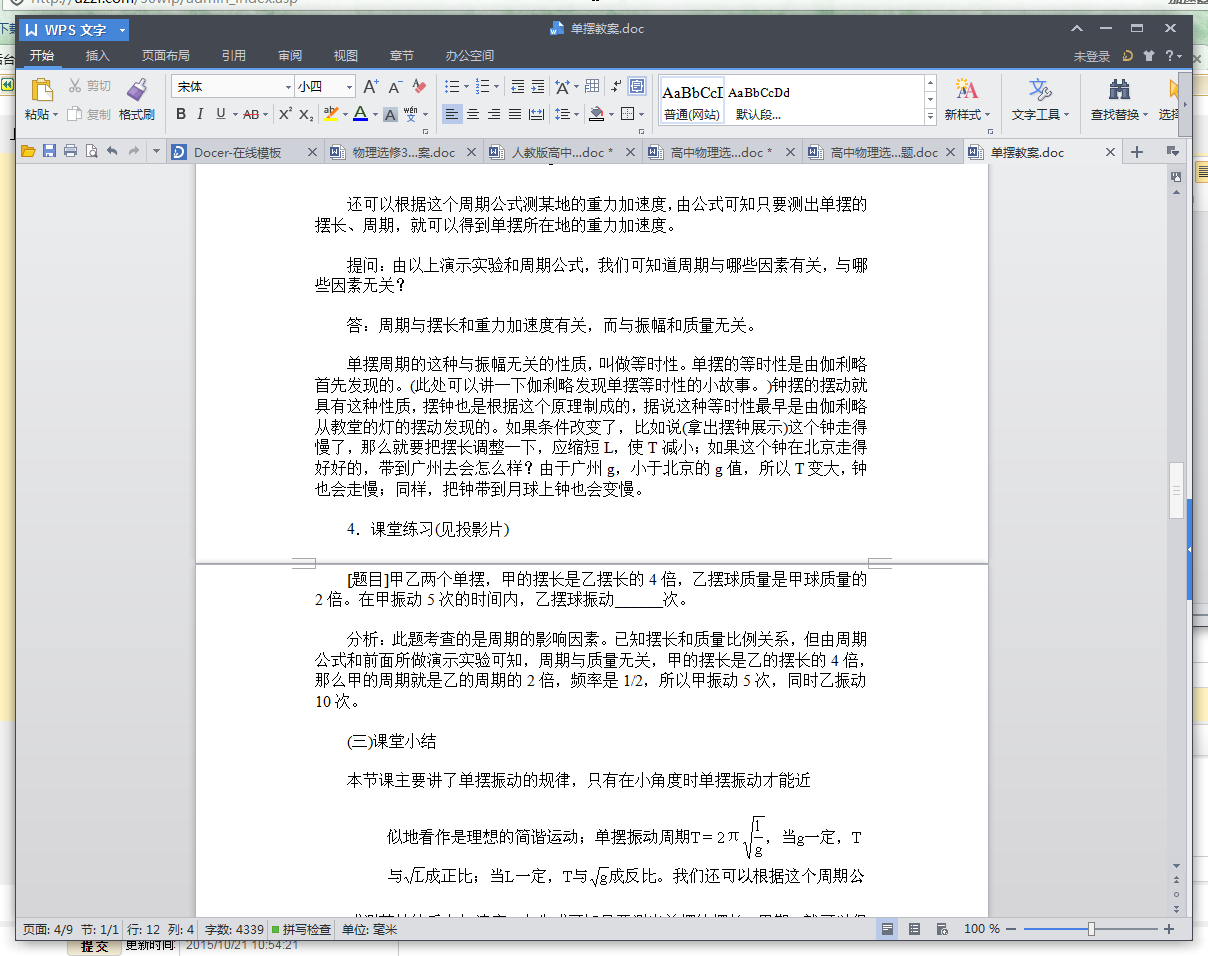Click the Cut (剪切) scissors button
Screen dimensions: 1208x956
[89, 86]
